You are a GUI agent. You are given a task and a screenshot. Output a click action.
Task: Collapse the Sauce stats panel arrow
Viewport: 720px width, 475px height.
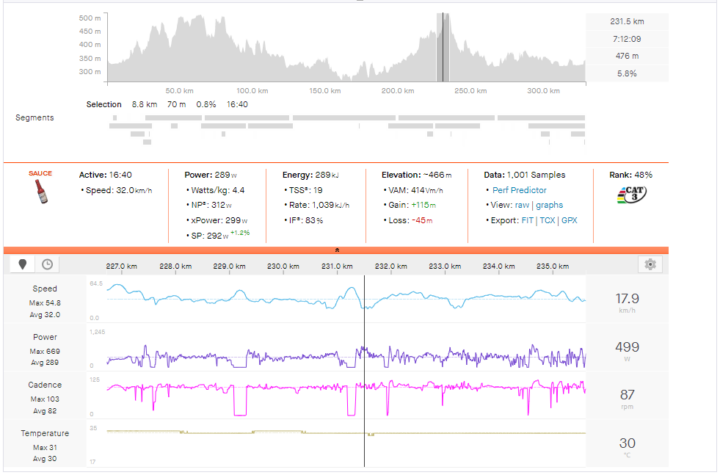click(x=337, y=250)
